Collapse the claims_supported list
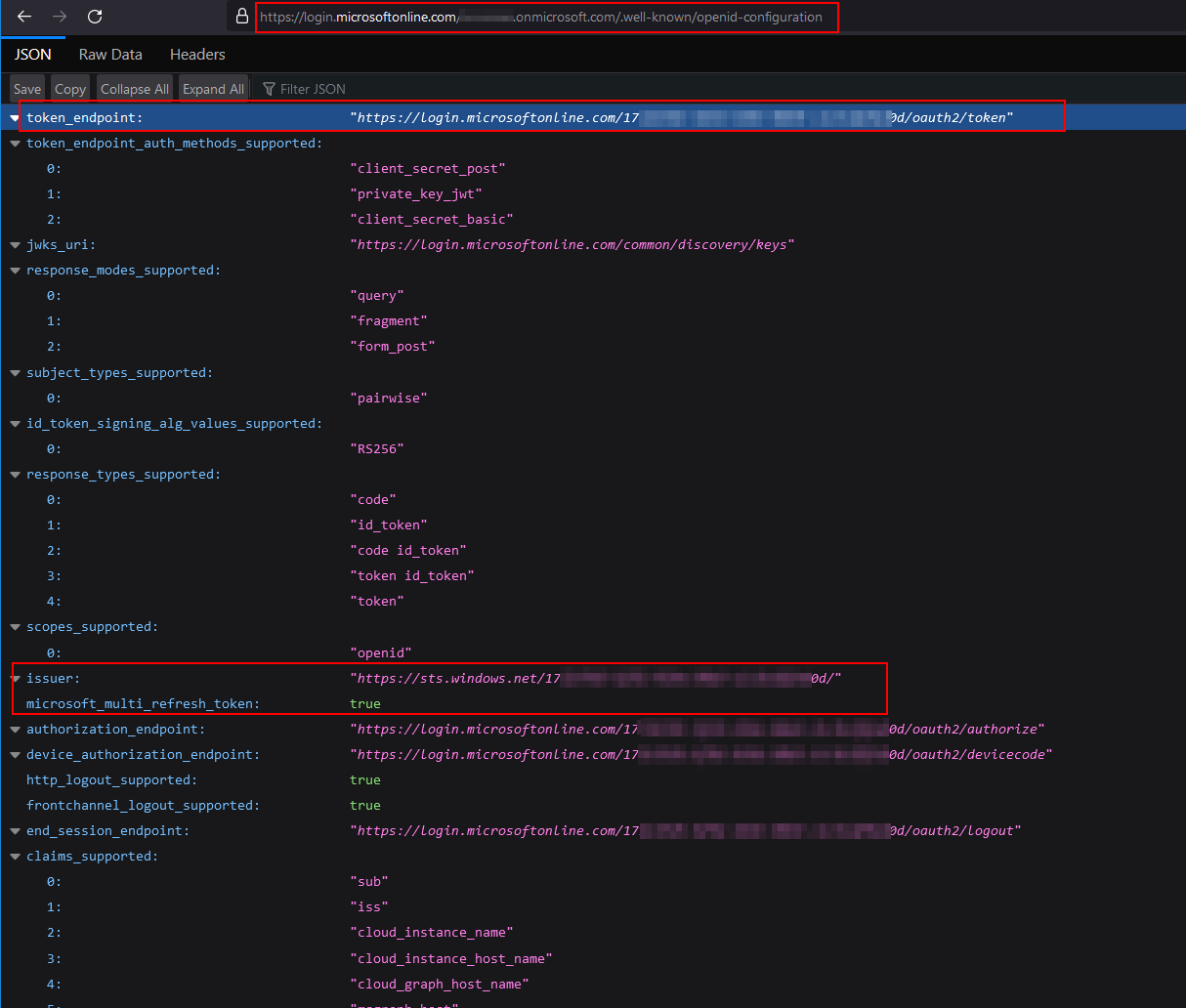Screen dimensions: 1186x1008 click(x=15, y=857)
